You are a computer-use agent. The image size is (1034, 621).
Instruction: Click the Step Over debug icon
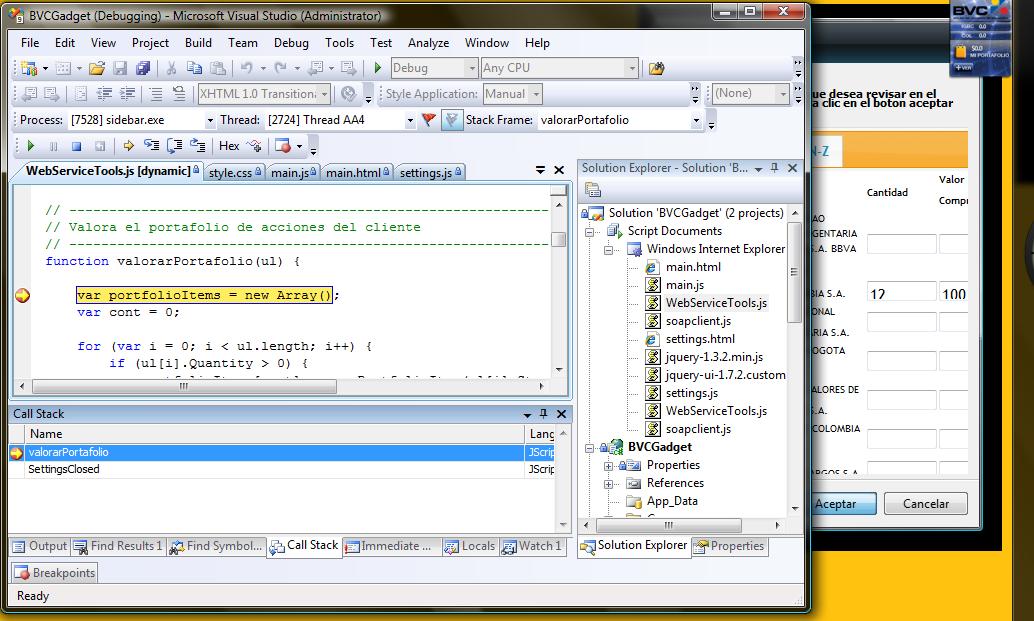click(x=174, y=146)
